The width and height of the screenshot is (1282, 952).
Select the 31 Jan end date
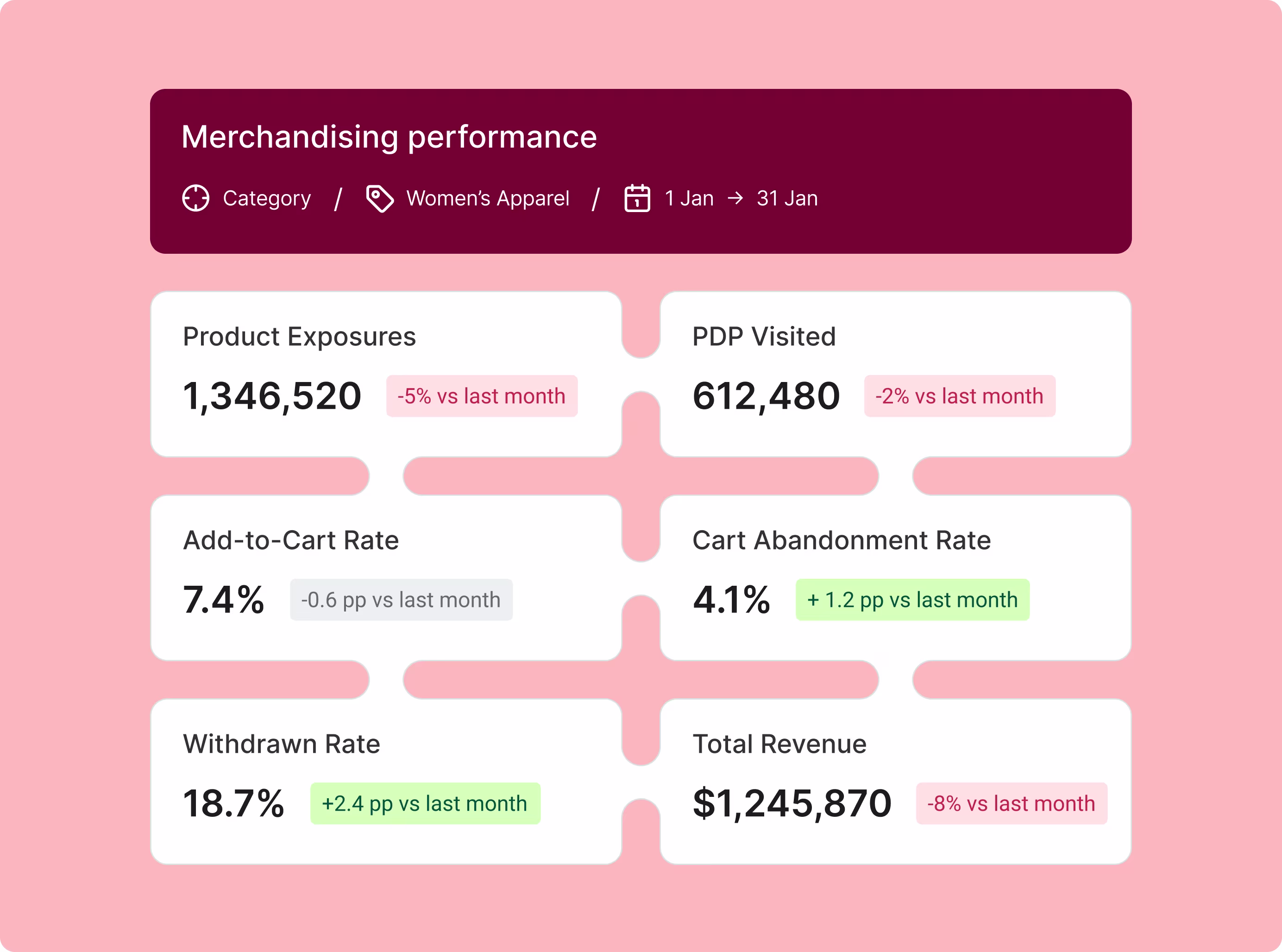pyautogui.click(x=787, y=198)
